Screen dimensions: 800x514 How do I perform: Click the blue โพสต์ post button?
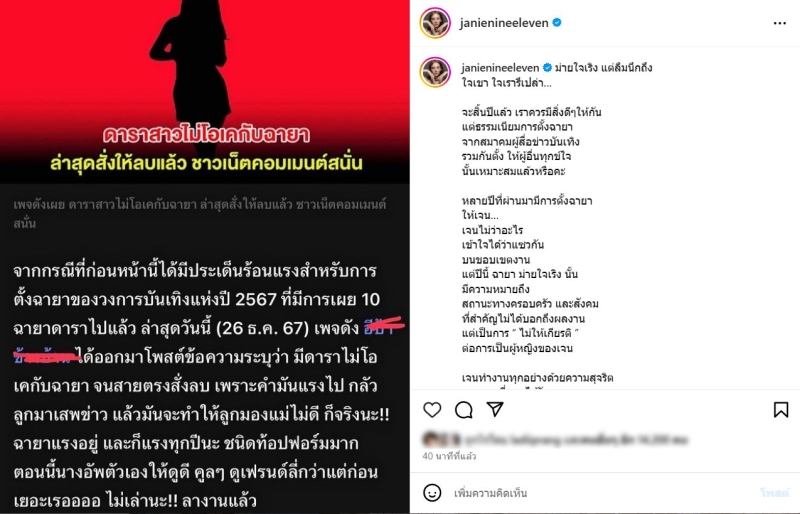tap(774, 493)
